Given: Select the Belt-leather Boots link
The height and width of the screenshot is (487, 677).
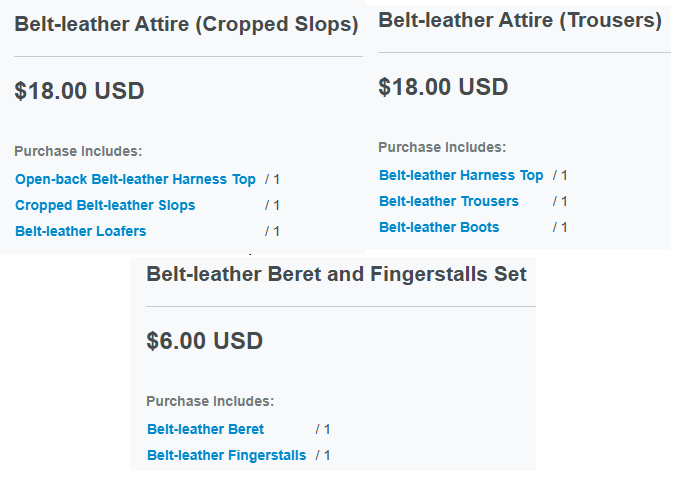Looking at the screenshot, I should point(439,227).
